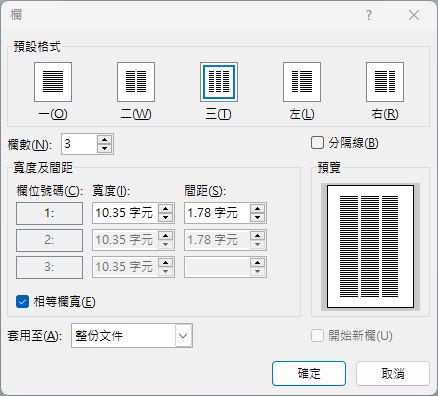This screenshot has height=396, width=438.
Task: Increase column 2 width value
Action: (166, 236)
